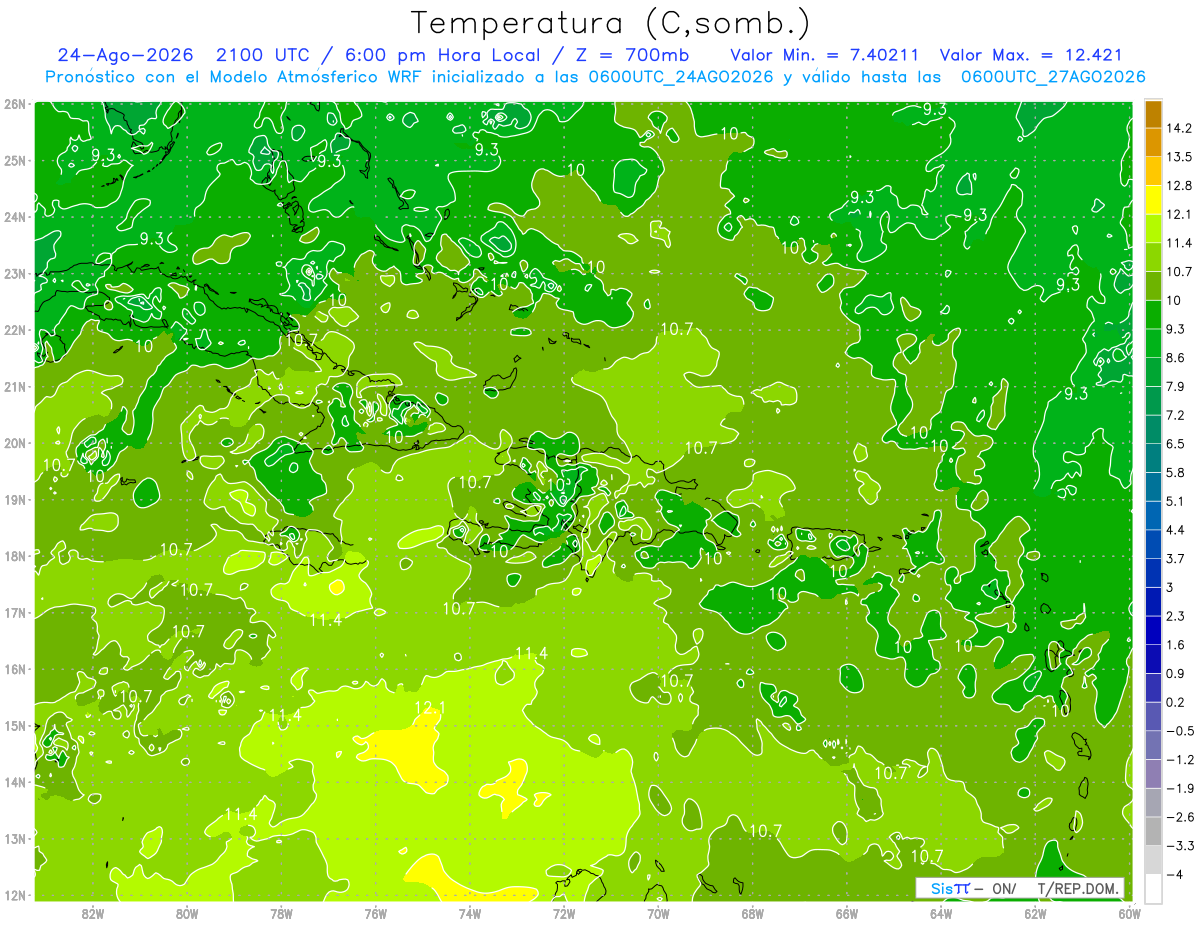Click the "0.2" value on the color scale

point(1175,702)
